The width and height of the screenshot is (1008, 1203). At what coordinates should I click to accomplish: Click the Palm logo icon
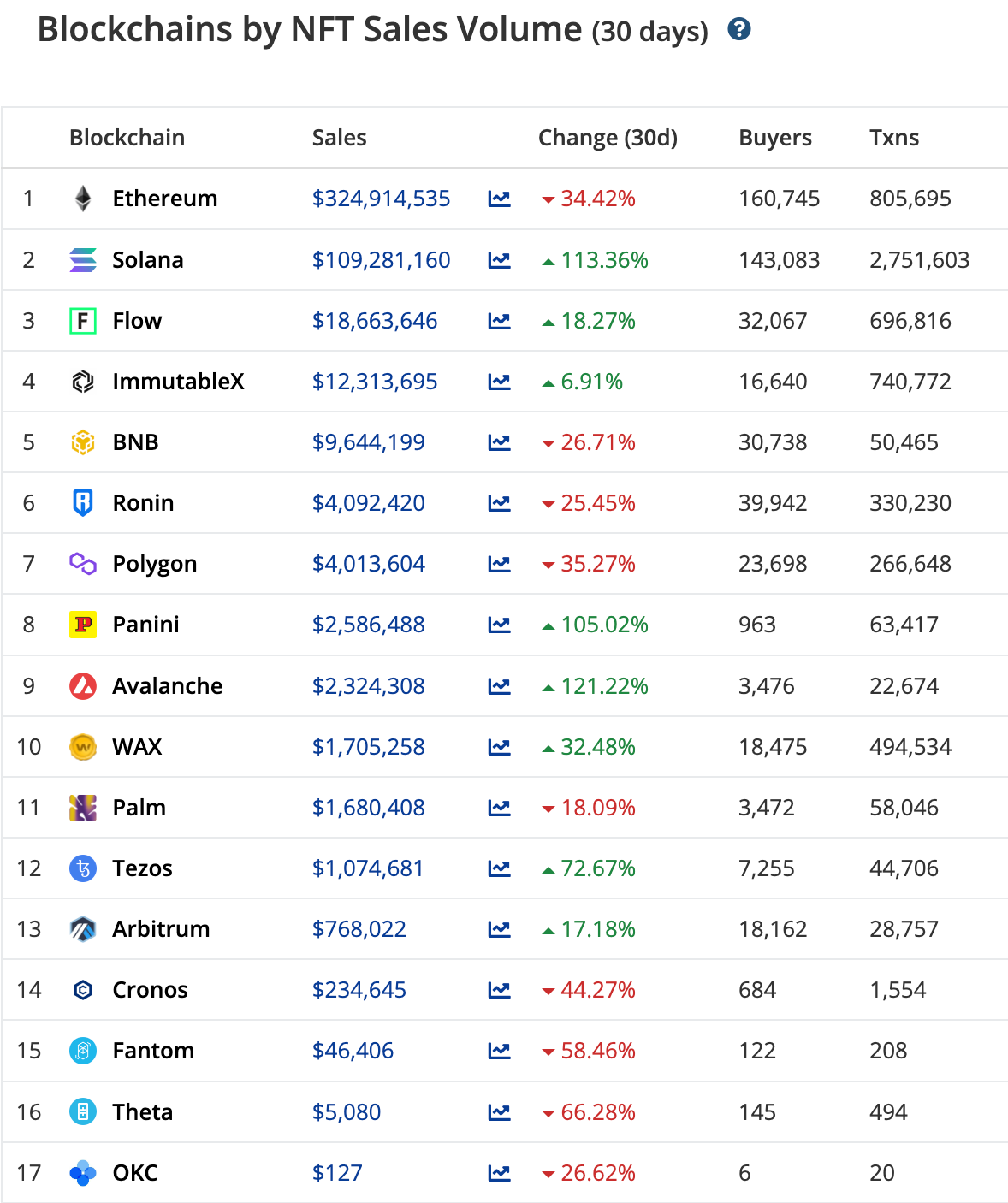pos(83,808)
